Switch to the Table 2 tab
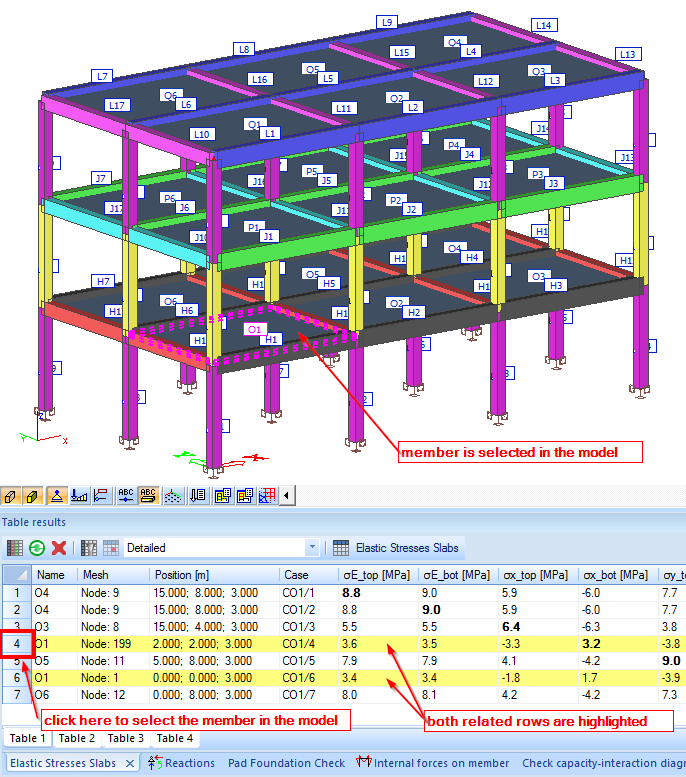Viewport: 686px width, 777px height. click(77, 738)
